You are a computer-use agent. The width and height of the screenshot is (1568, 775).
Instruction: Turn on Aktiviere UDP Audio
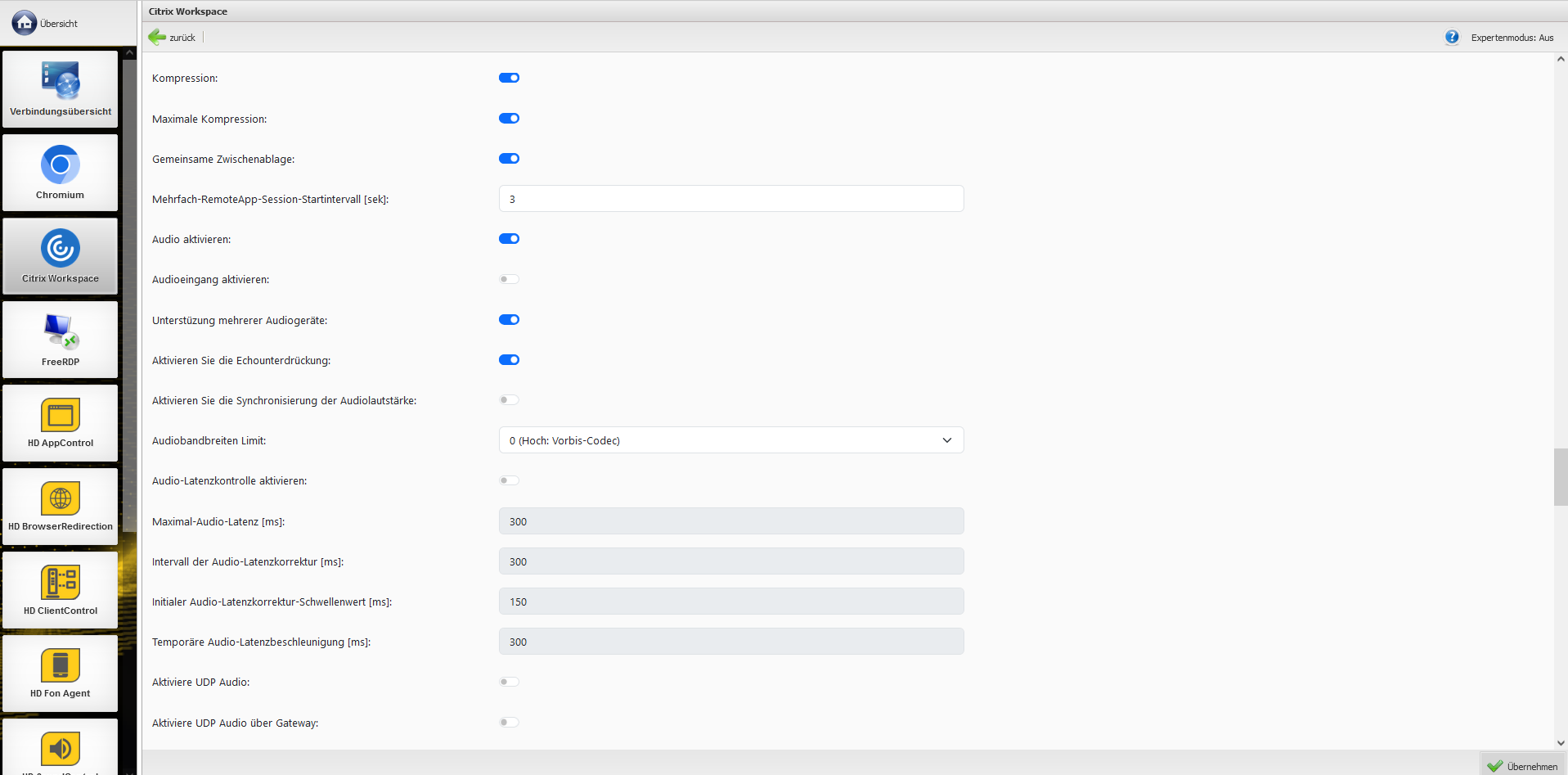coord(509,682)
